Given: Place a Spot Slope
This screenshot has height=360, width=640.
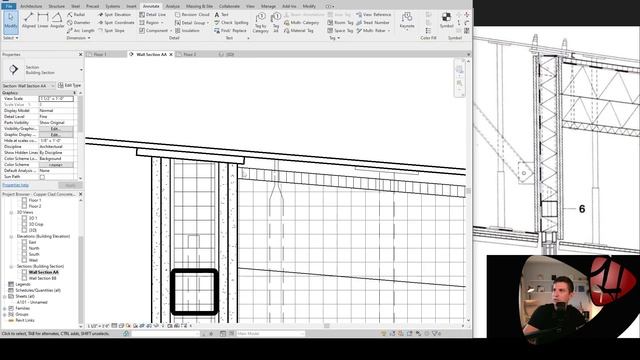Looking at the screenshot, I should pyautogui.click(x=111, y=31).
